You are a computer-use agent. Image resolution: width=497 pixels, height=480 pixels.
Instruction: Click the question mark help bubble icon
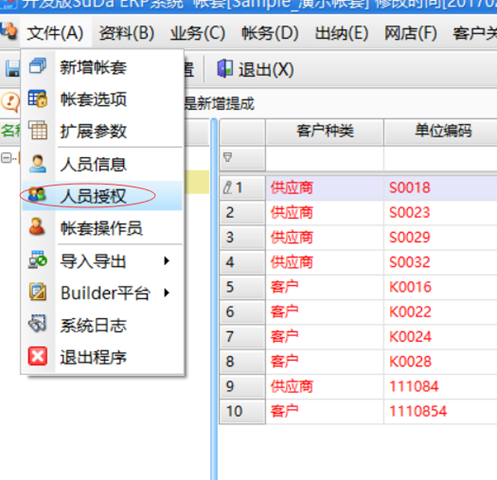coord(10,102)
